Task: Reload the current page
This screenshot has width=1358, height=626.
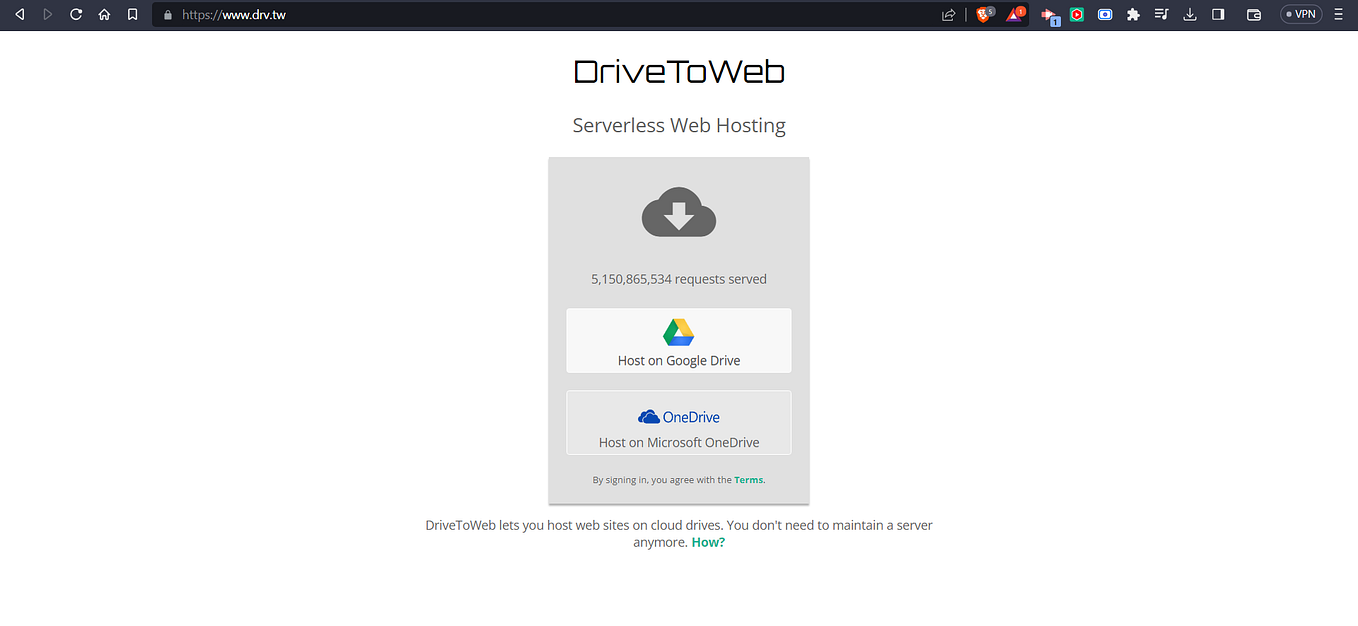Action: (75, 14)
